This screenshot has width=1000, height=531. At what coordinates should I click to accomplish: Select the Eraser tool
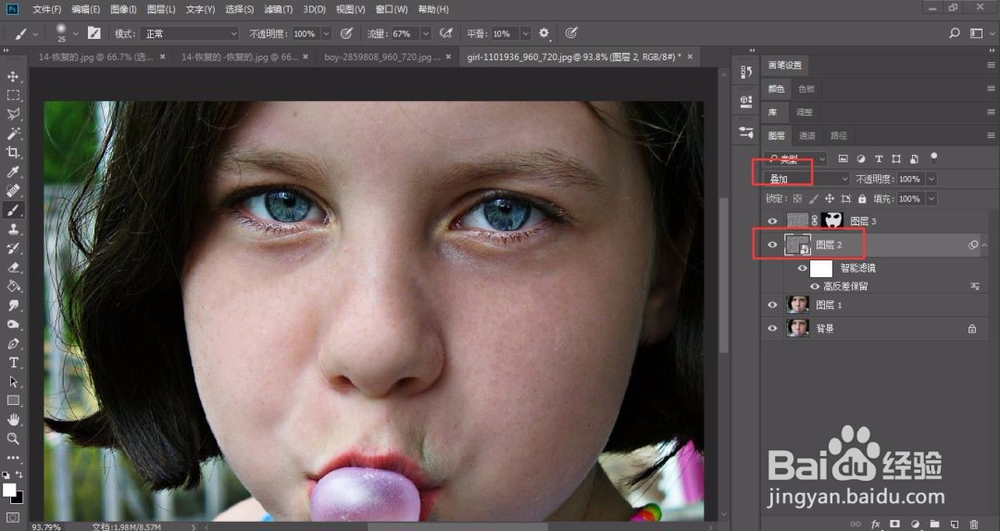pyautogui.click(x=13, y=267)
